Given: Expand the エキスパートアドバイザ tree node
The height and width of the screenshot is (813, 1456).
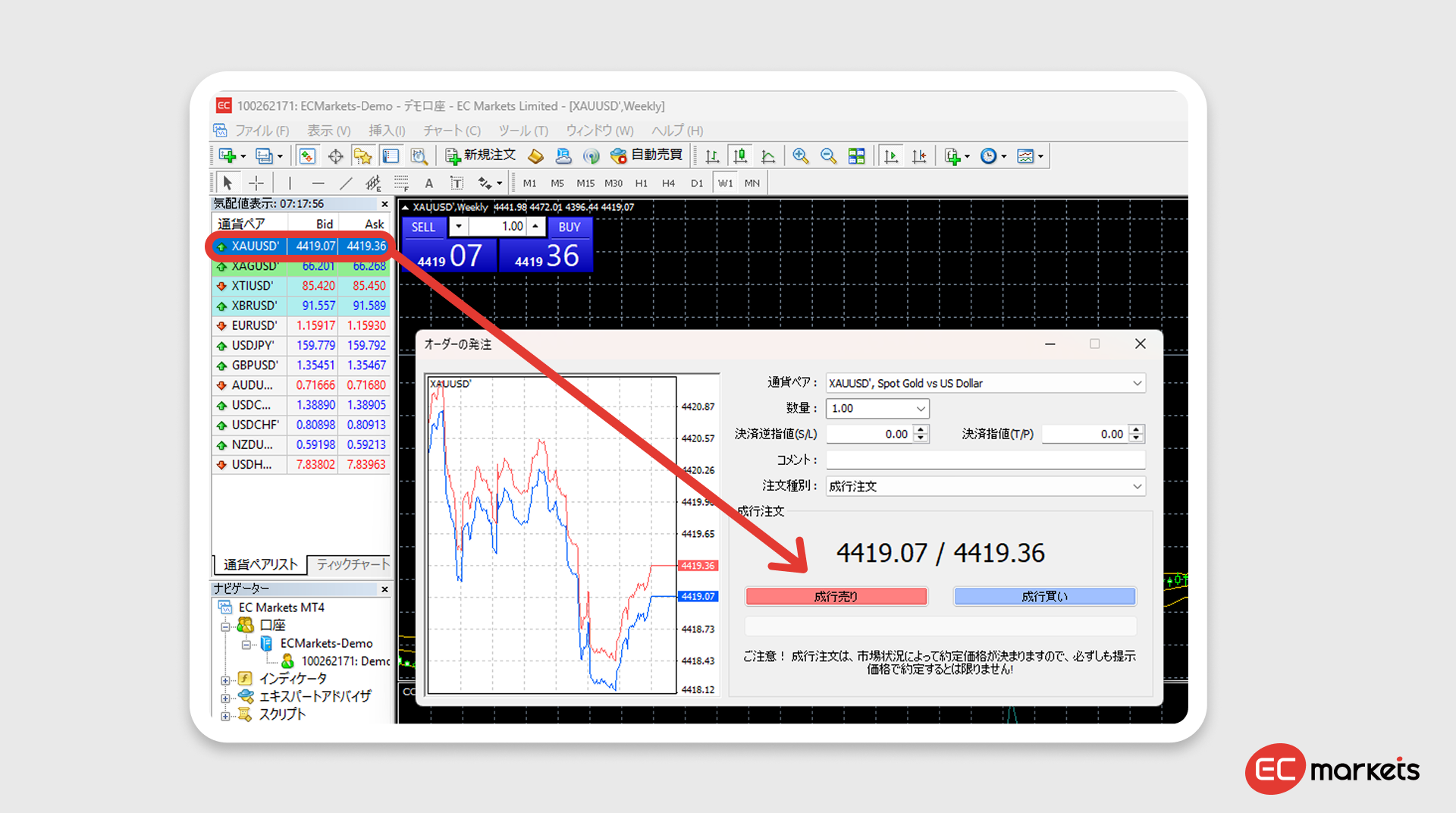Looking at the screenshot, I should tap(225, 698).
